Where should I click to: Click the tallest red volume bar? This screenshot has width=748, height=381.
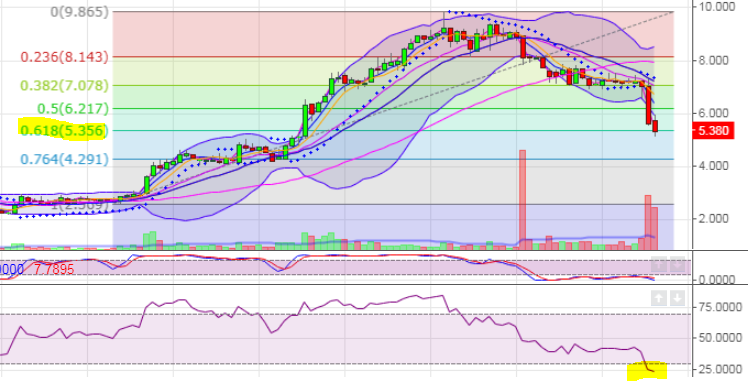(x=522, y=200)
